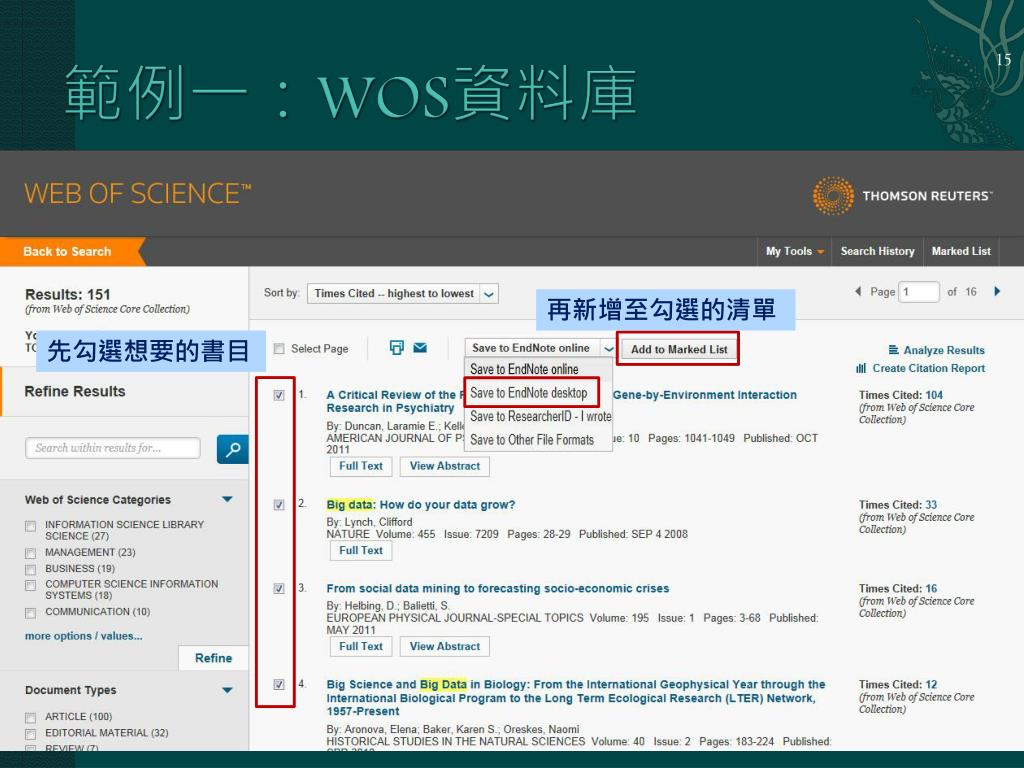Click the Web of Science logo
This screenshot has height=768, width=1024.
(x=138, y=193)
